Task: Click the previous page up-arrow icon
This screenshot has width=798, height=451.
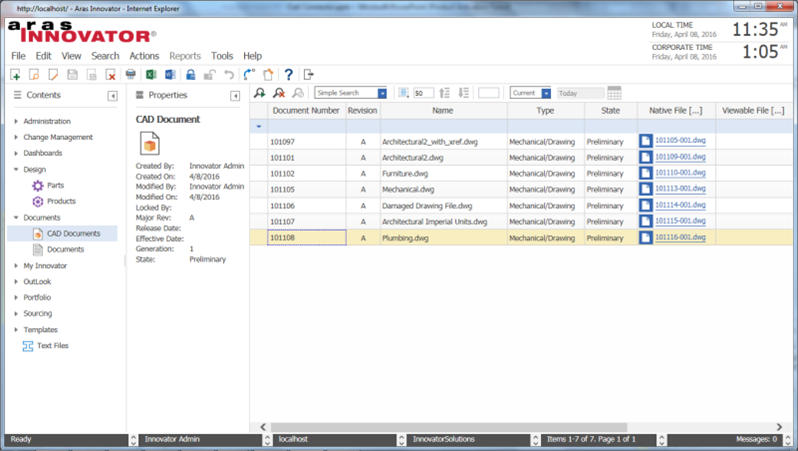Action: 444,93
